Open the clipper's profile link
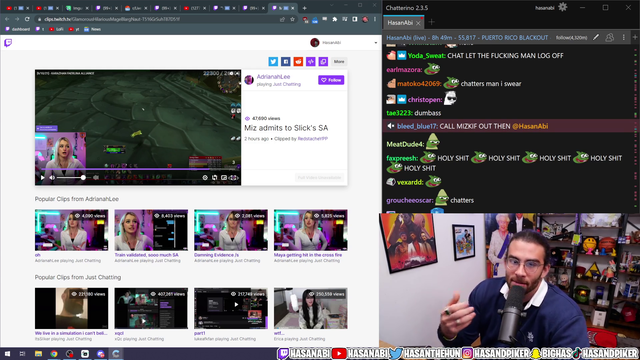Viewport: 640px width, 360px height. 313,139
